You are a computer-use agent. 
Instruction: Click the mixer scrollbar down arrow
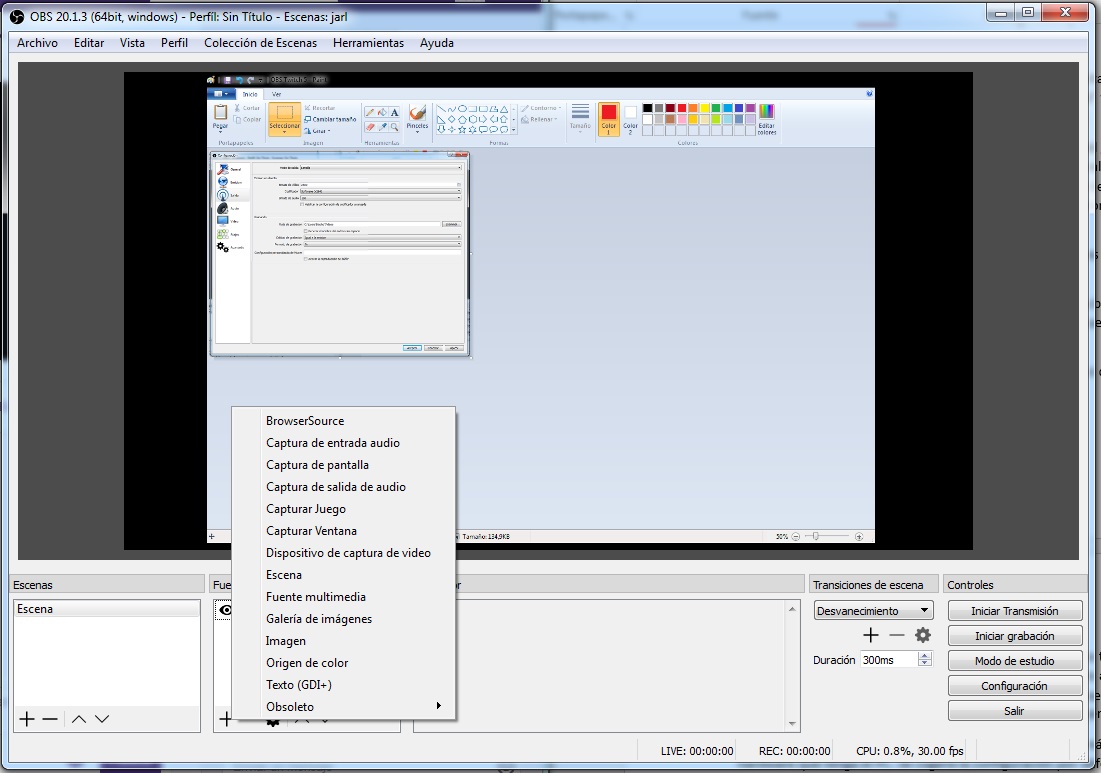click(x=792, y=723)
